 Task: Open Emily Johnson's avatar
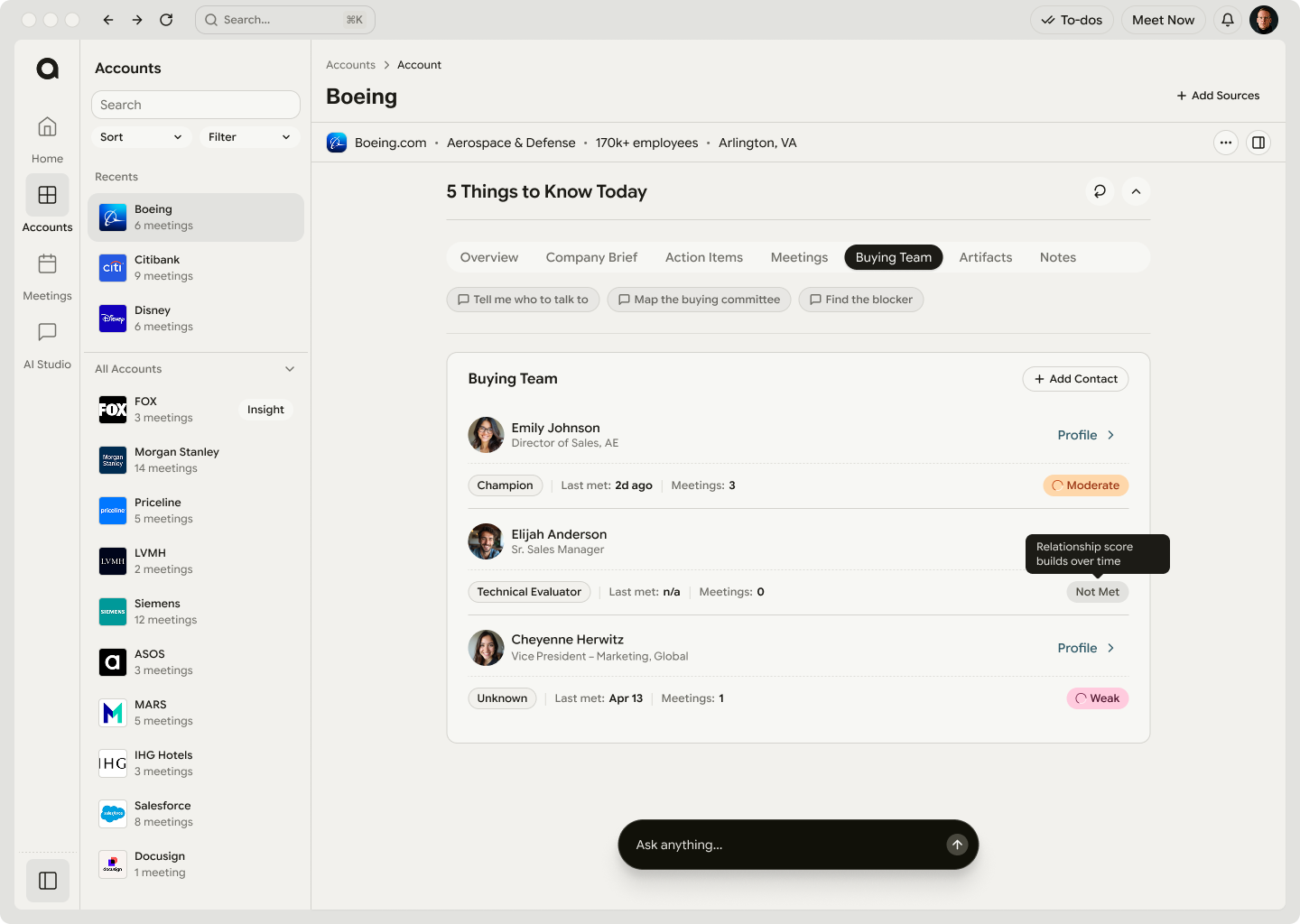486,435
